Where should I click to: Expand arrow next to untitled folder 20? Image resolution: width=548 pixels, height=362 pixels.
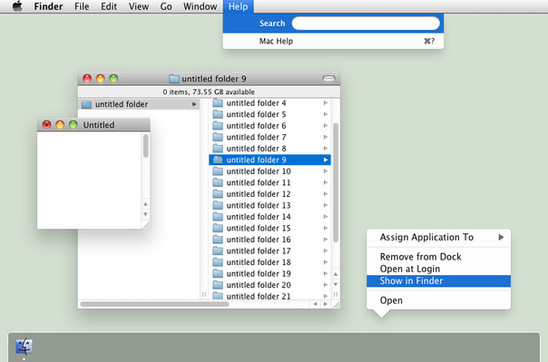click(x=325, y=284)
